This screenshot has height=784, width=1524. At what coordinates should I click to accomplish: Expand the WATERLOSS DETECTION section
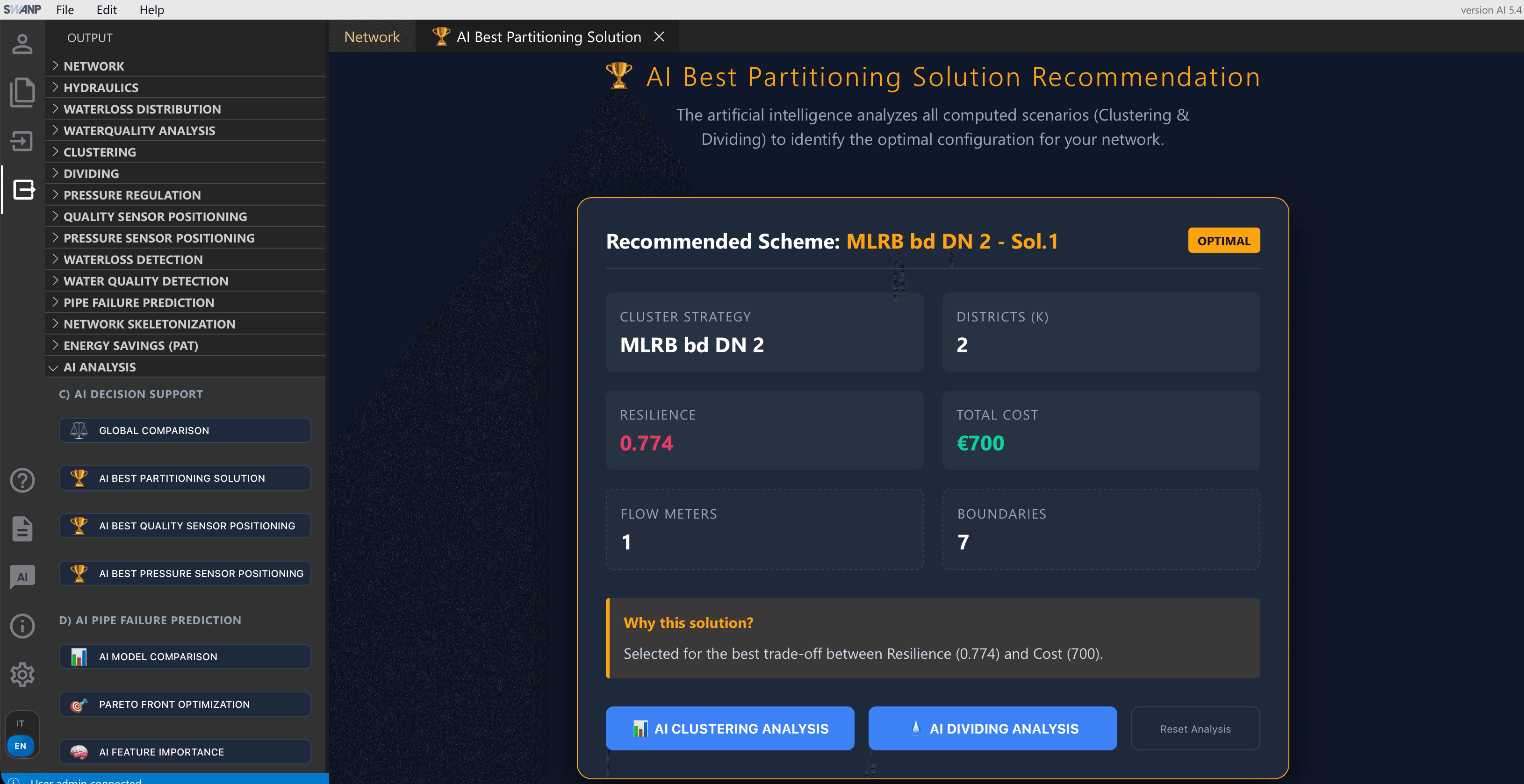coord(185,259)
